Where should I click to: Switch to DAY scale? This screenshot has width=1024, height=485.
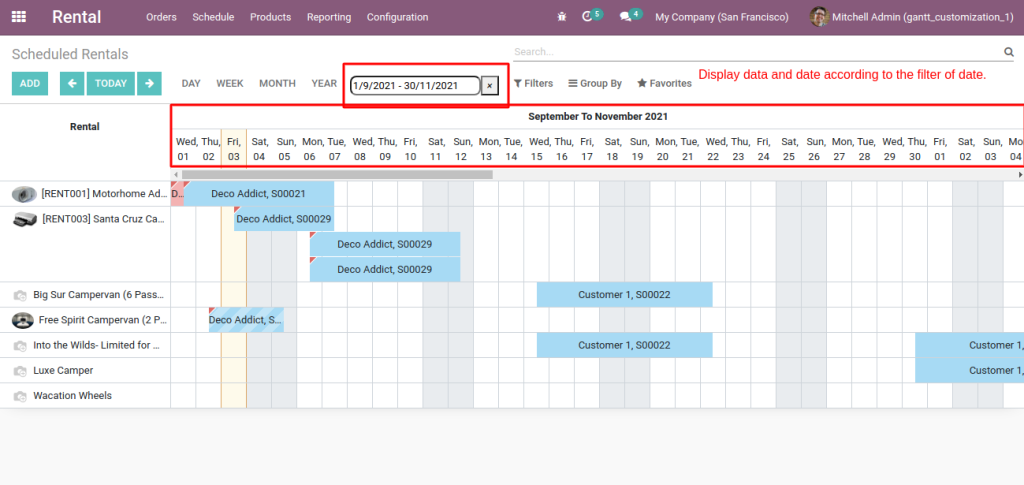point(191,84)
